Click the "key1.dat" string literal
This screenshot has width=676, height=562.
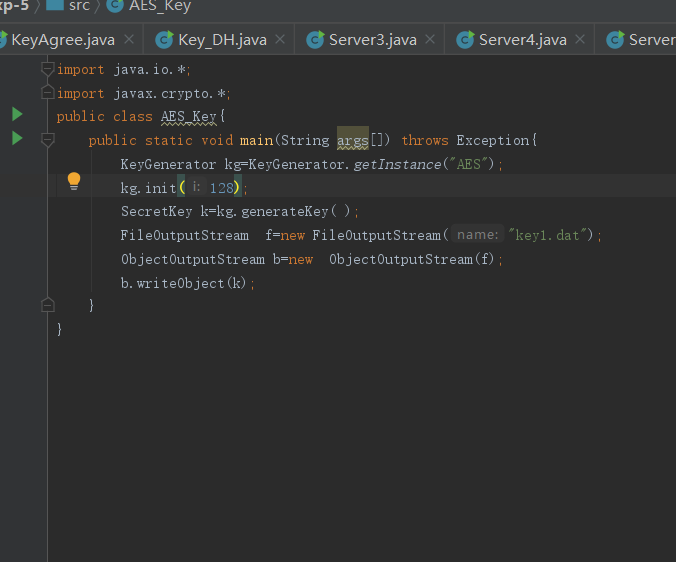pos(547,235)
